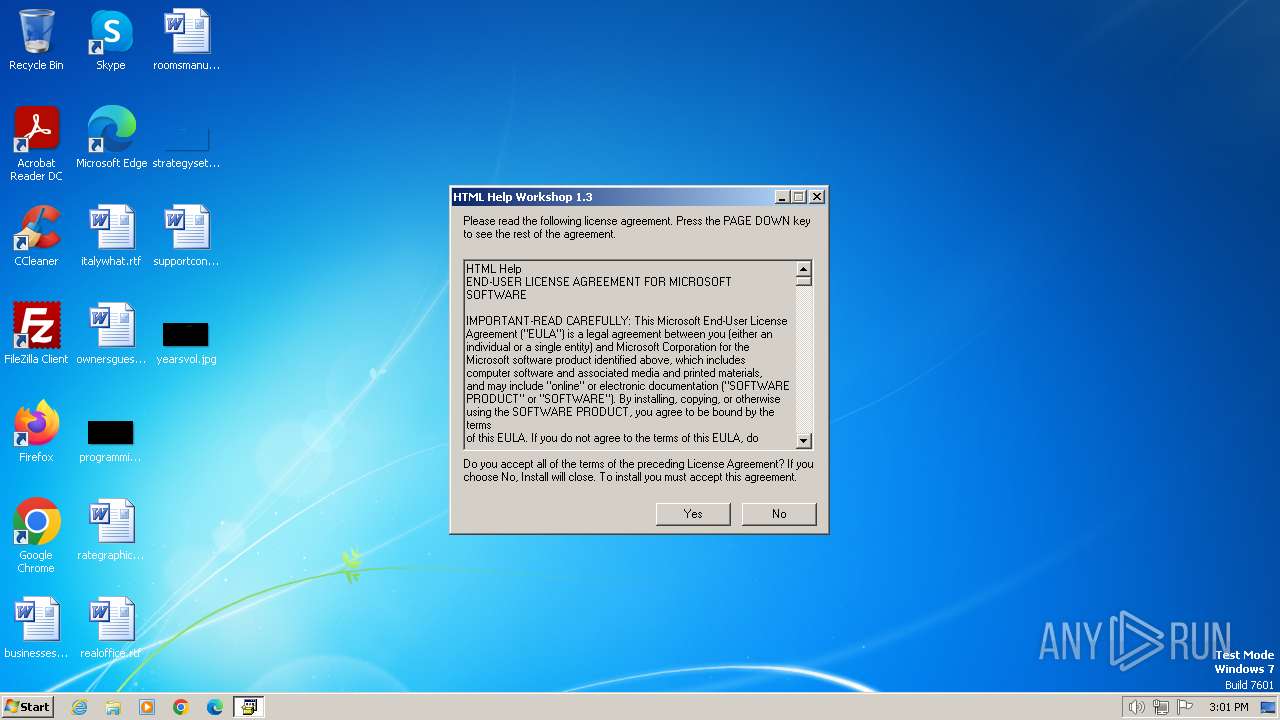Select the businesses document icon
Image resolution: width=1280 pixels, height=720 pixels.
tap(36, 628)
